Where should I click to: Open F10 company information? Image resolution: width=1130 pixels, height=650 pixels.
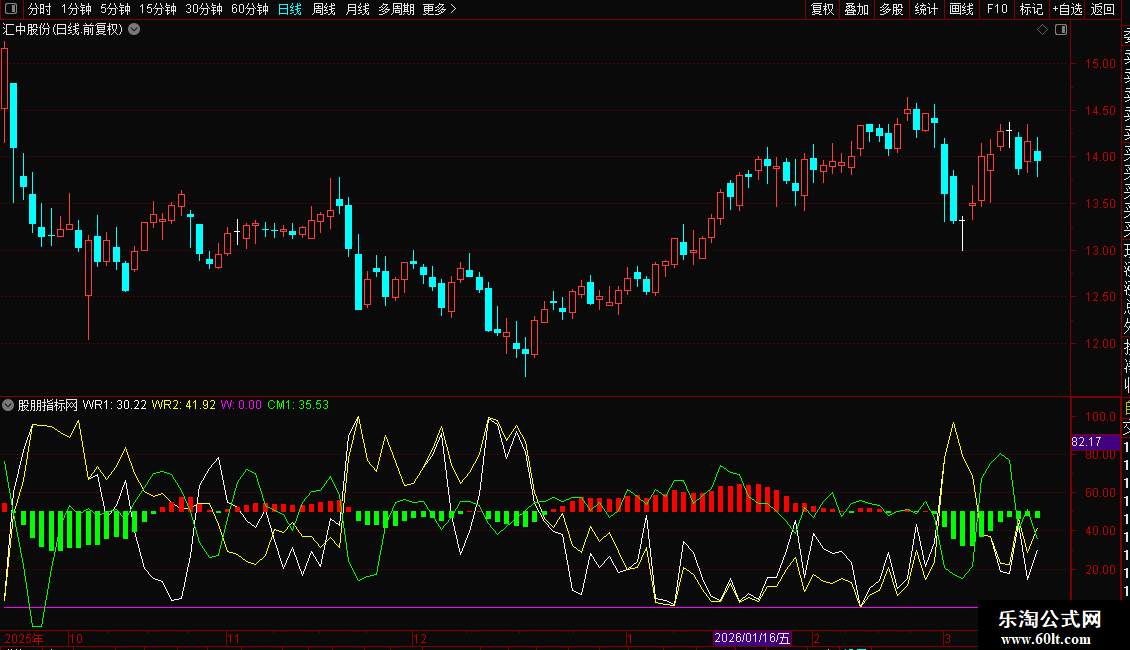997,9
